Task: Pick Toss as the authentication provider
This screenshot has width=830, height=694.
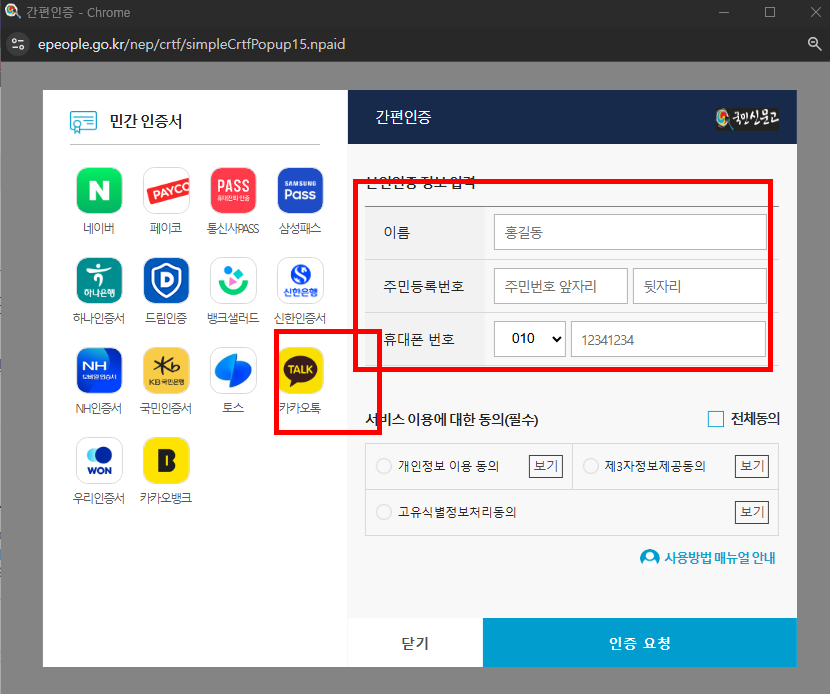Action: coord(232,371)
